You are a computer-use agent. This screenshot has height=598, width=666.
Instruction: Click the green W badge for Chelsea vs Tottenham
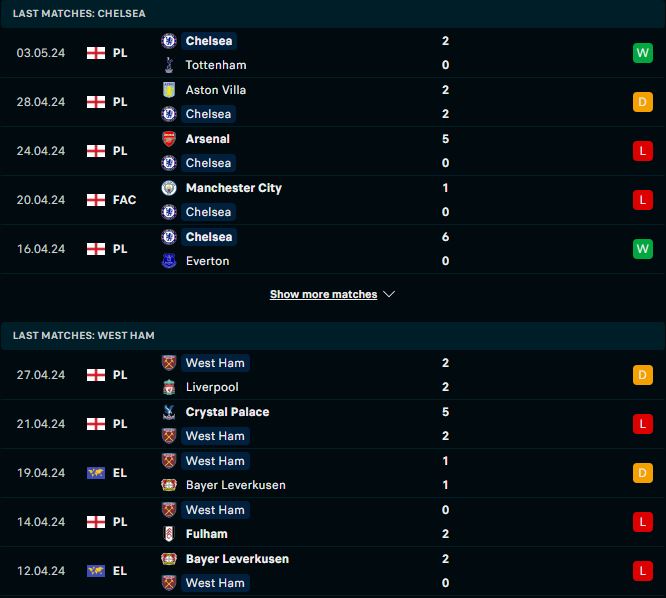(x=643, y=53)
